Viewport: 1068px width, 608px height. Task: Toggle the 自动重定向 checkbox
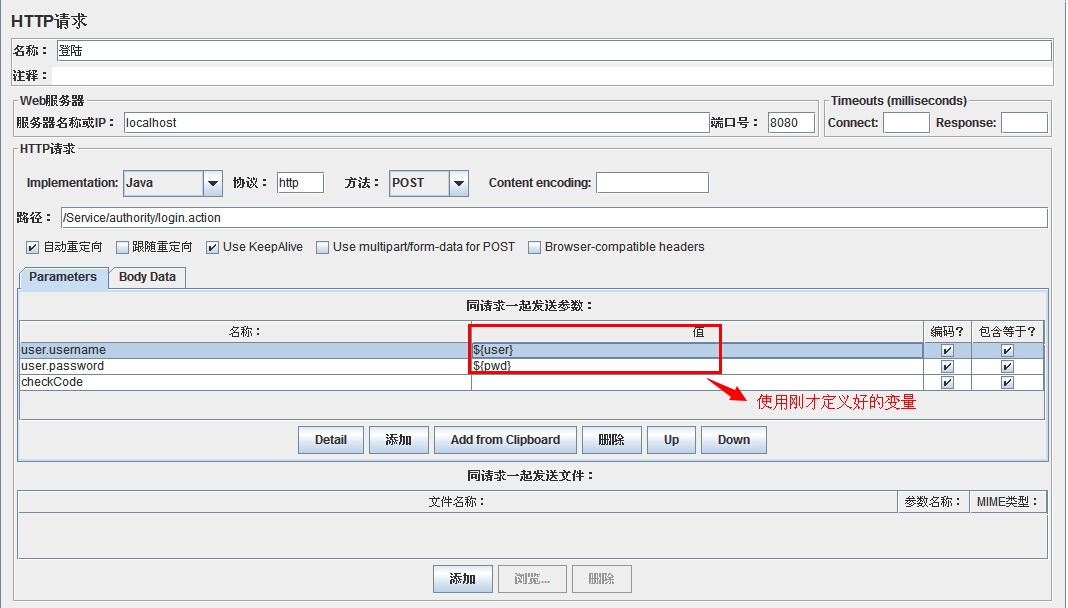coord(32,247)
